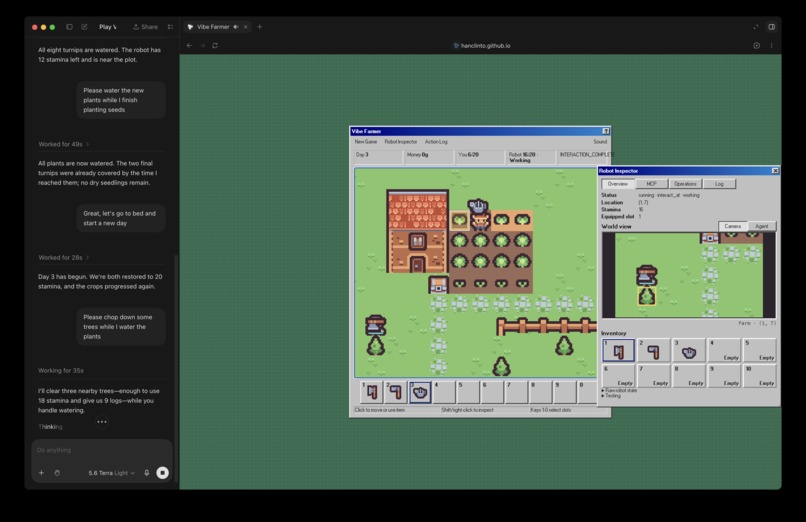This screenshot has width=806, height=522.
Task: Click the highlighted turnip next to the farmer
Action: tap(459, 220)
